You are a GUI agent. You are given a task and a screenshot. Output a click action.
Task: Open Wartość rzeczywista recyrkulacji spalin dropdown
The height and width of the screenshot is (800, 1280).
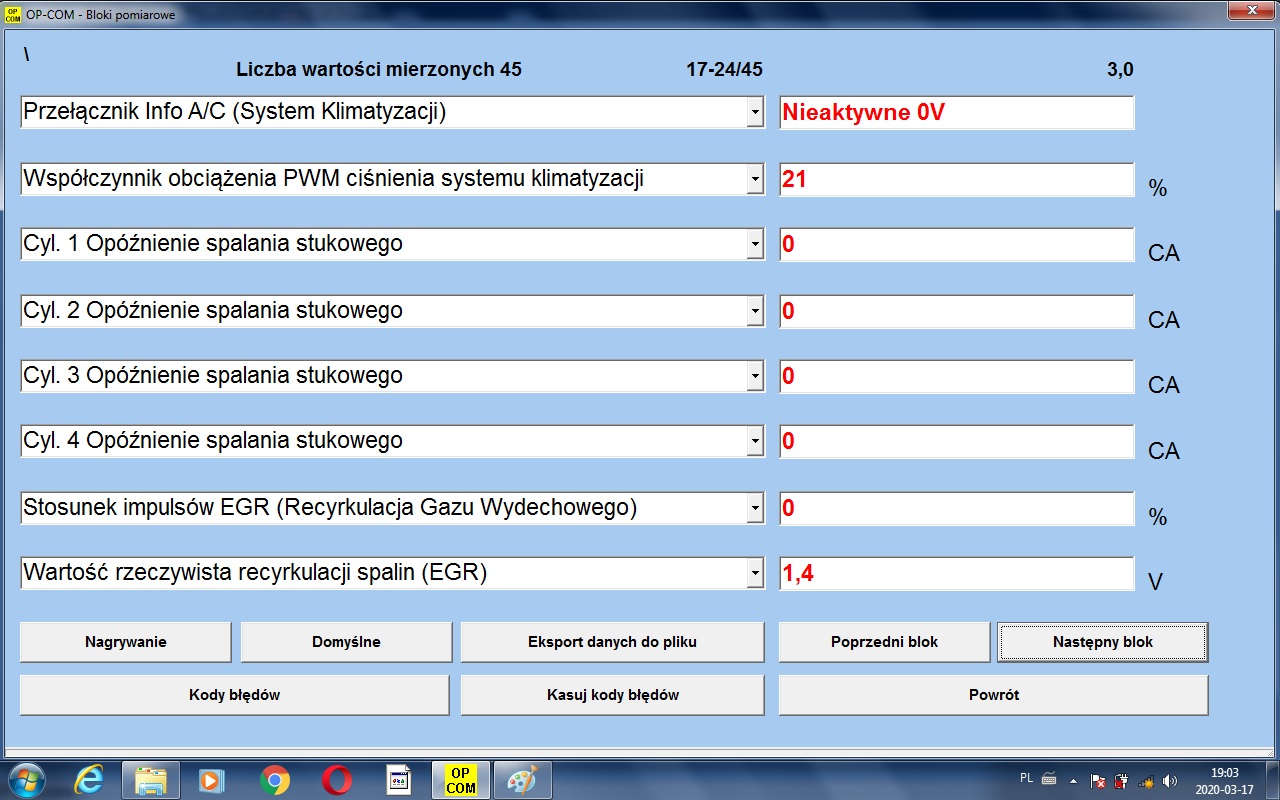pos(755,574)
